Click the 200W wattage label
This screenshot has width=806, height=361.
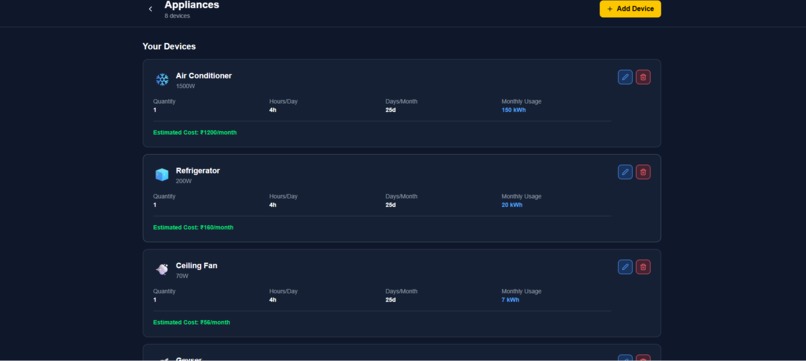coord(184,181)
